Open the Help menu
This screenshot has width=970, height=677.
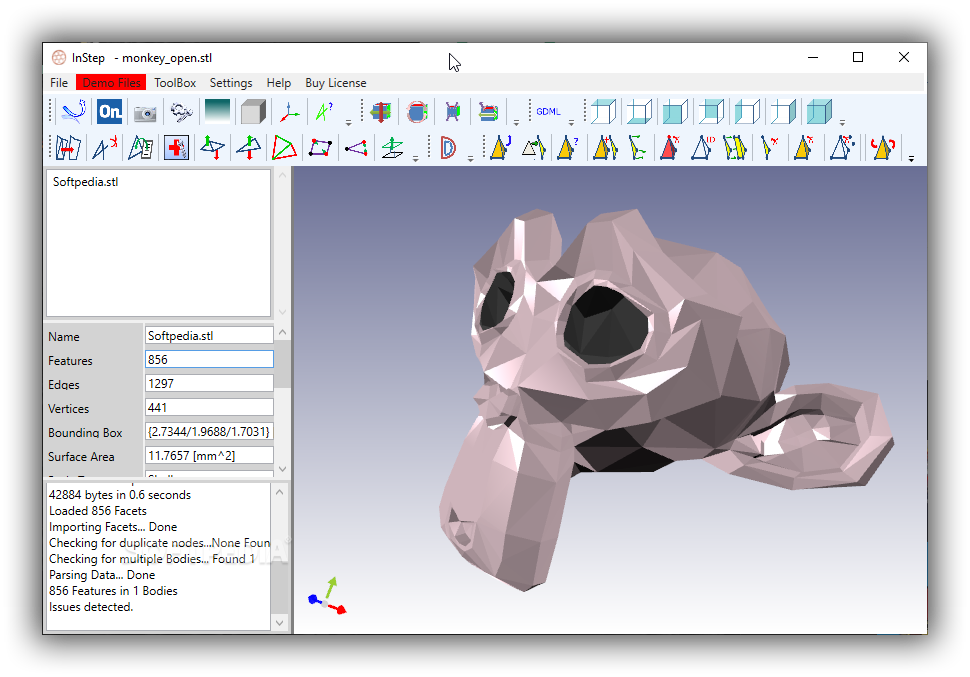(x=278, y=83)
